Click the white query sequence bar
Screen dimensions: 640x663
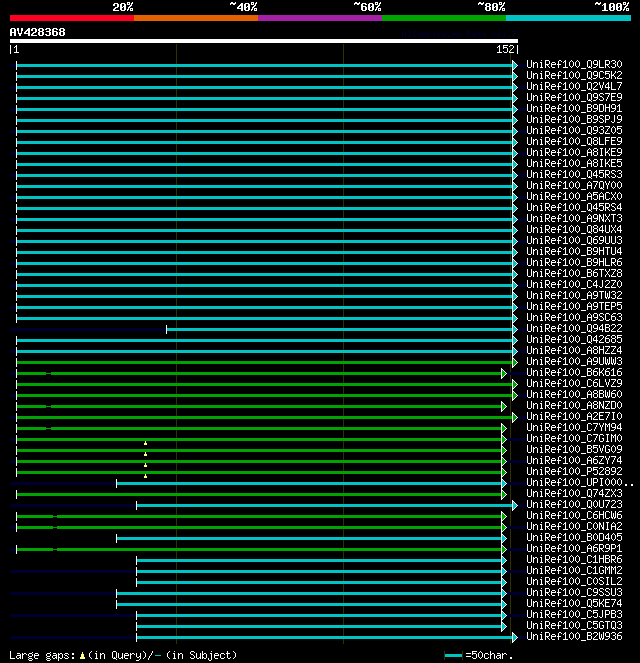pyautogui.click(x=264, y=41)
